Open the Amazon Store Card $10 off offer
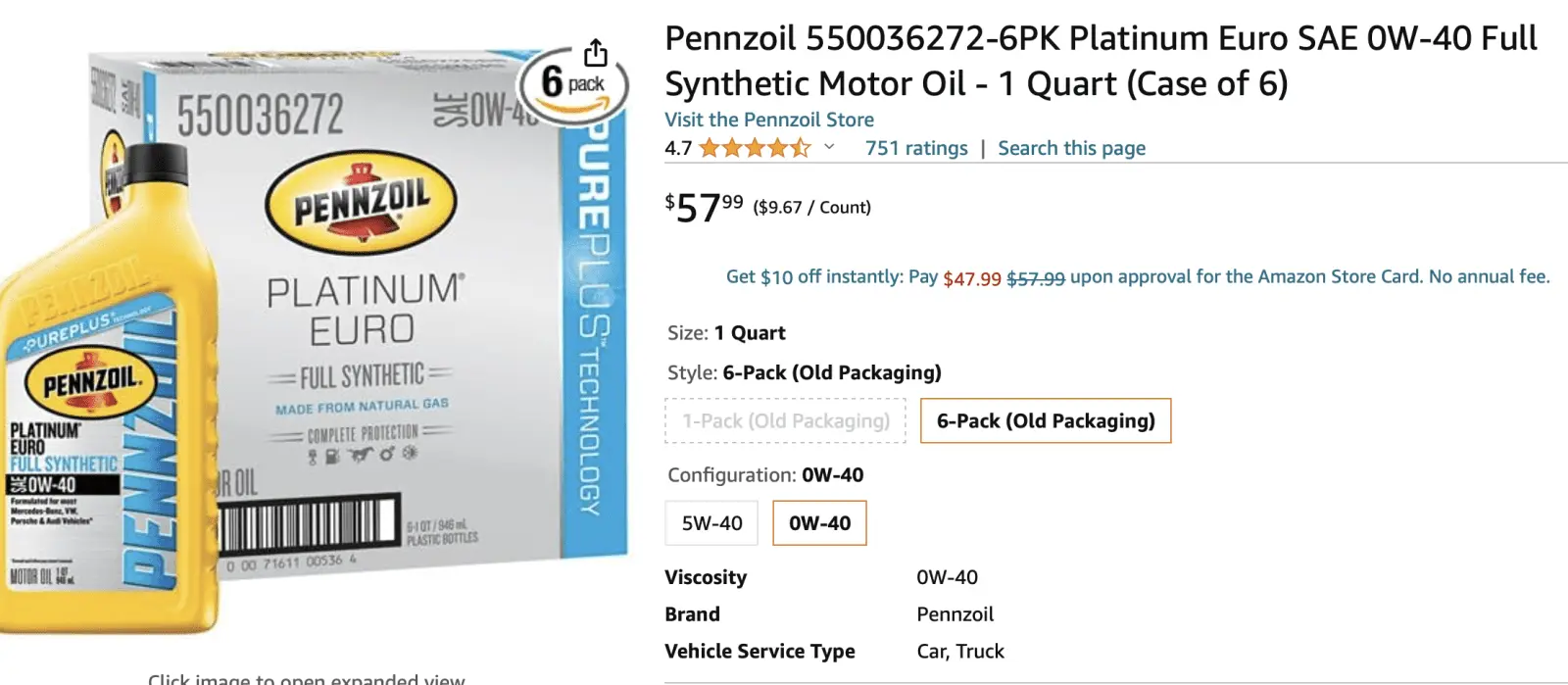This screenshot has height=685, width=1568. [1137, 277]
